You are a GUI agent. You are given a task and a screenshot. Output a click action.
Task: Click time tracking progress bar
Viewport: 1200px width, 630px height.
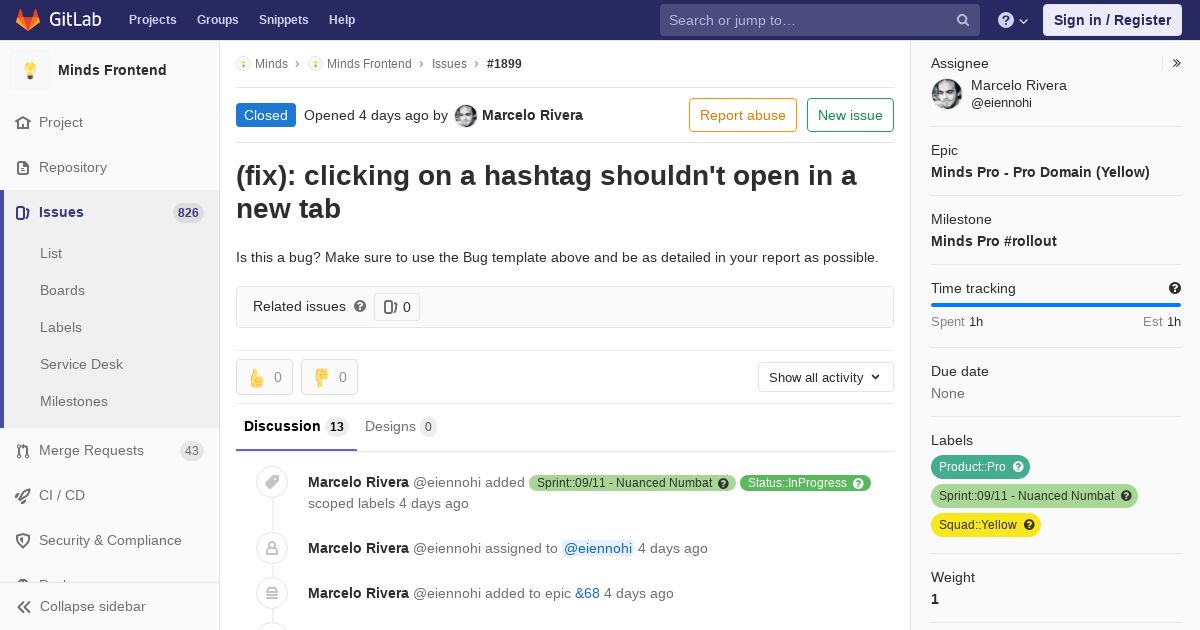point(1056,305)
